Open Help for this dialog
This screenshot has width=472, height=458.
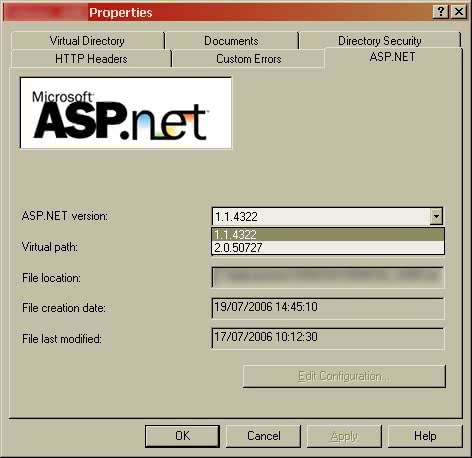pyautogui.click(x=425, y=436)
